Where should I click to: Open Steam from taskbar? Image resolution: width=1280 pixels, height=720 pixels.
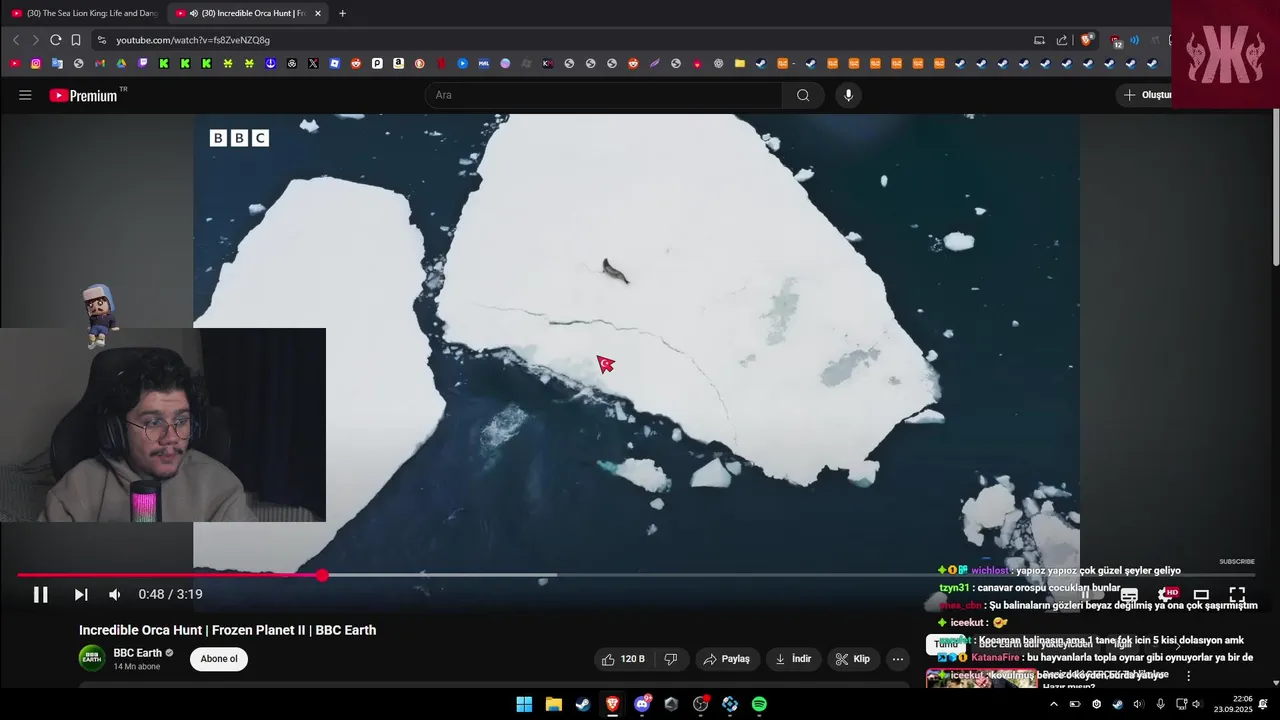click(583, 704)
